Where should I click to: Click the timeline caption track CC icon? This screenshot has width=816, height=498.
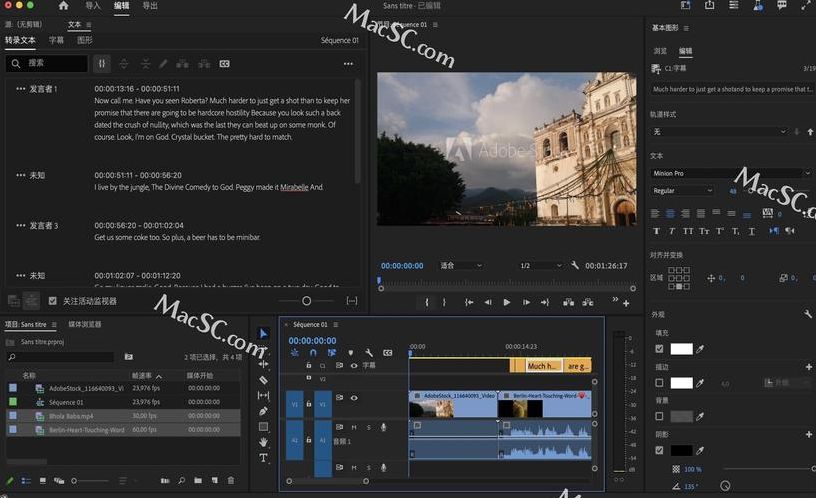click(x=388, y=353)
